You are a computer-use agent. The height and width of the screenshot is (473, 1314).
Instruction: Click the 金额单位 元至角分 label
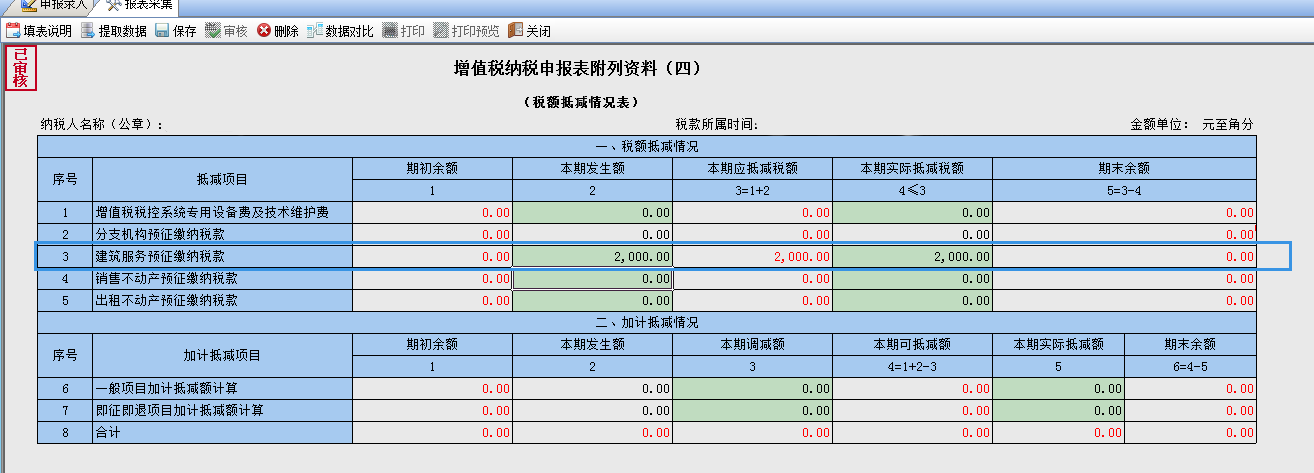[1192, 125]
